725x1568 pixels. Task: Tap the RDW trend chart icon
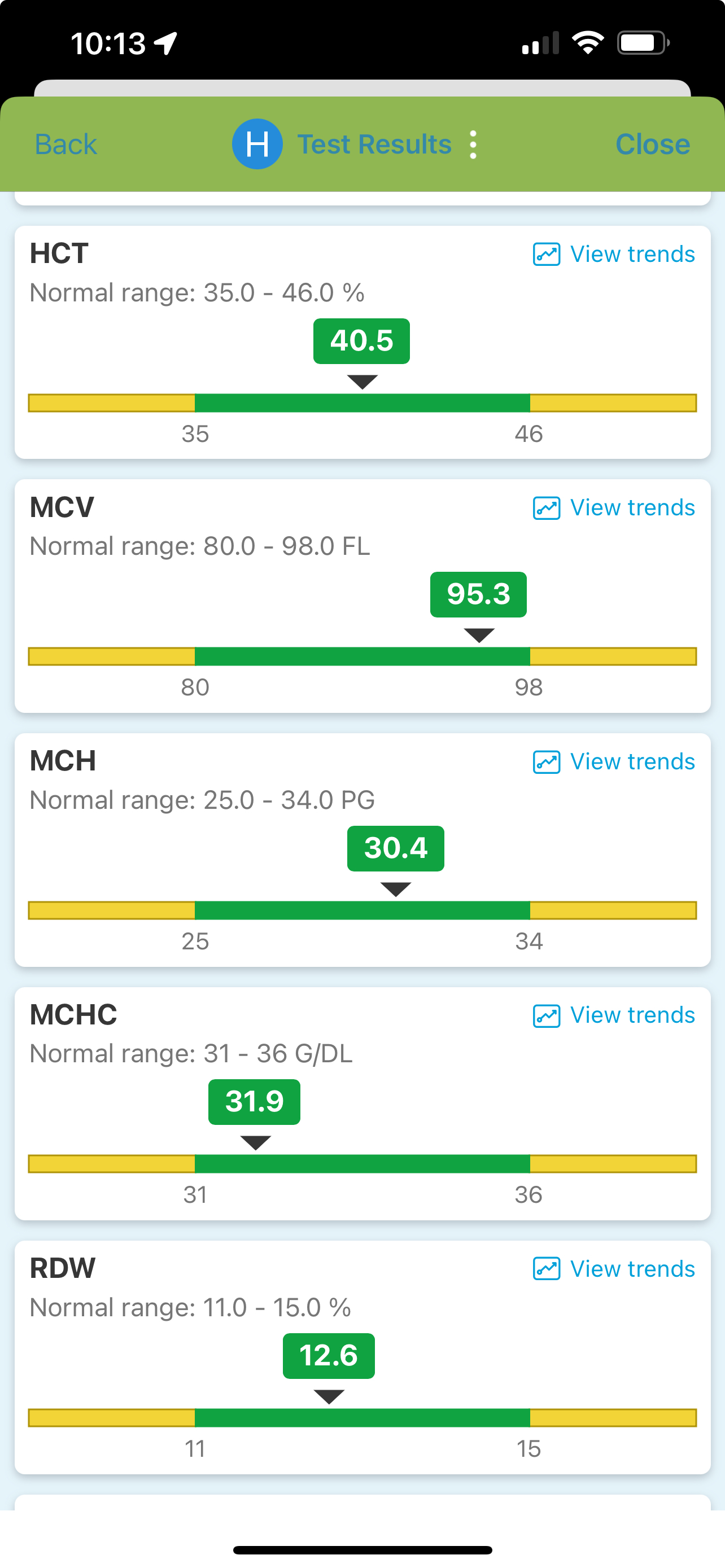pos(546,1269)
